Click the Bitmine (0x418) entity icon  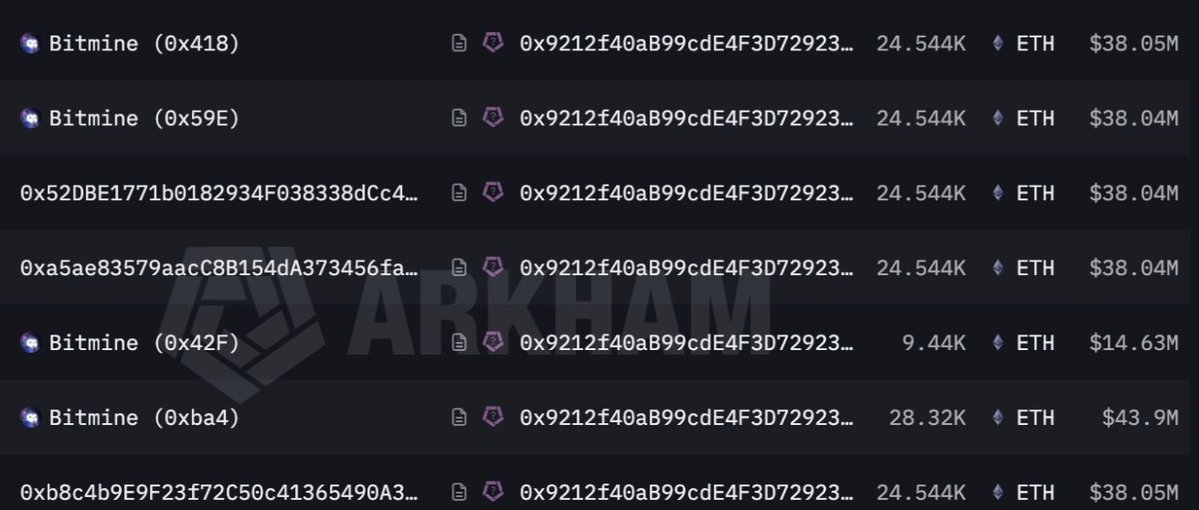click(x=30, y=44)
